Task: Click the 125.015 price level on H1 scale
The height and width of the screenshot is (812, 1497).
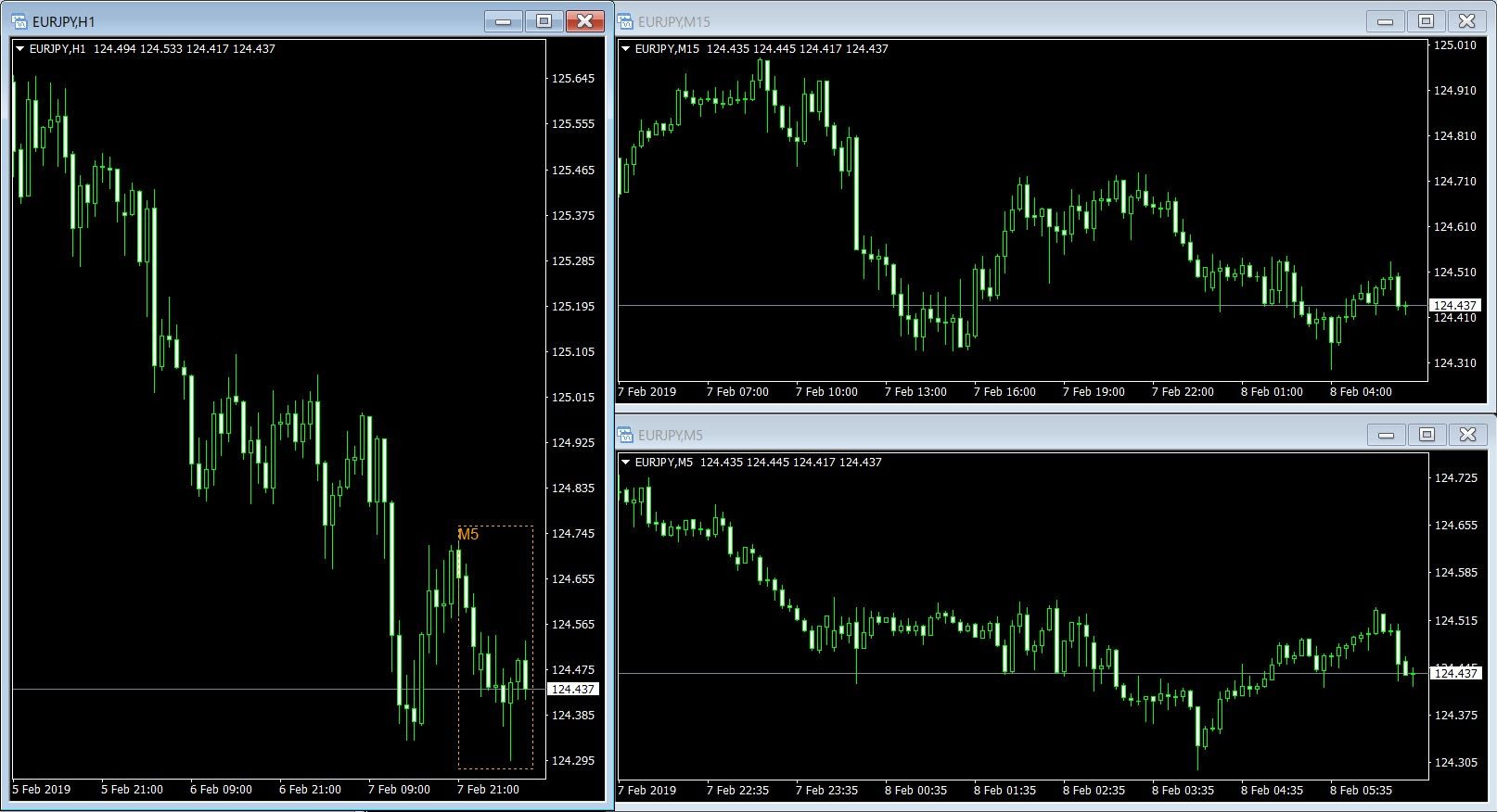Action: pyautogui.click(x=573, y=398)
